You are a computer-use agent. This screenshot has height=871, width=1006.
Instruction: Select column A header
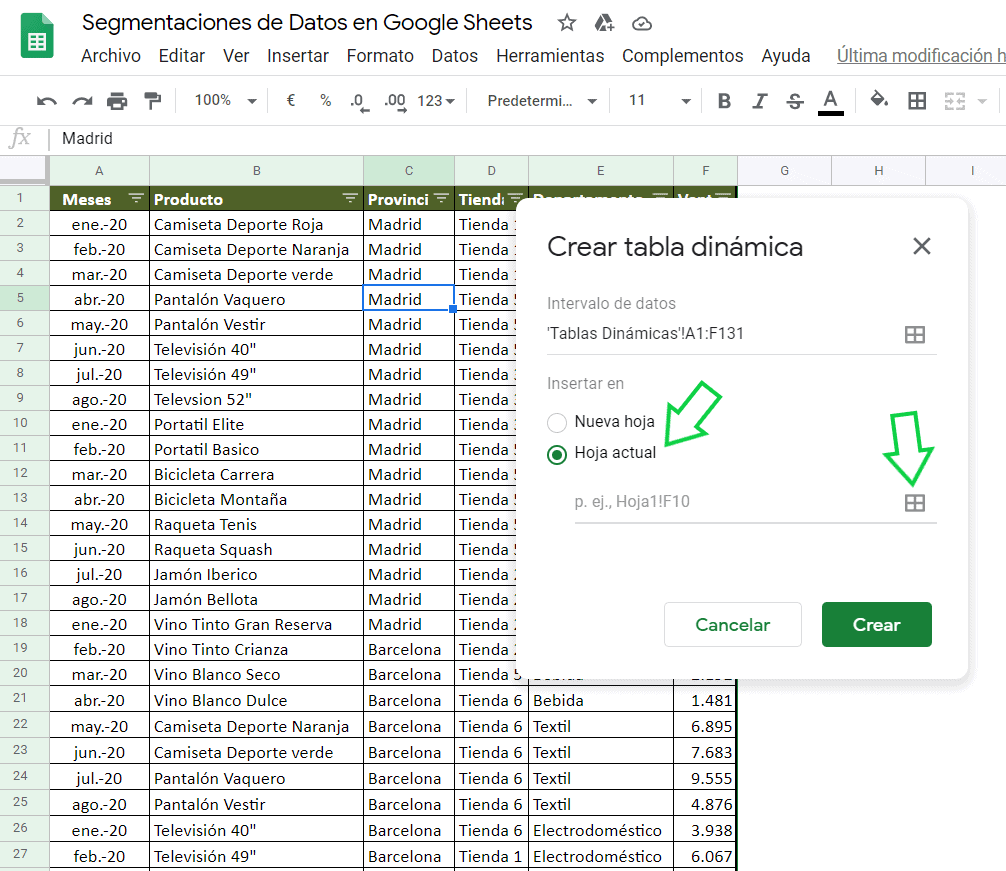click(x=99, y=171)
